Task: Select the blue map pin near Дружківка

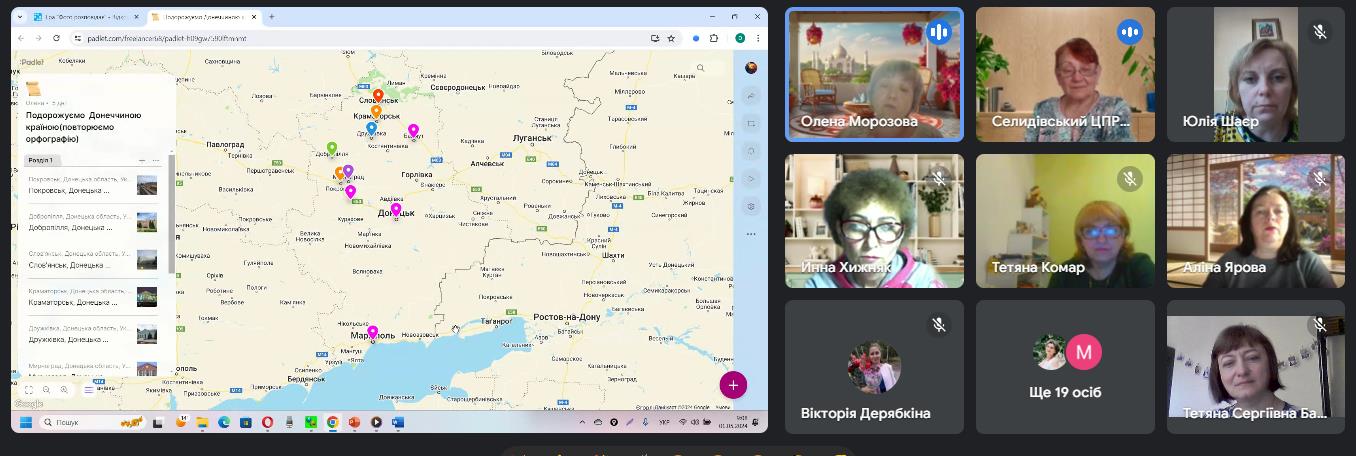Action: pyautogui.click(x=371, y=128)
